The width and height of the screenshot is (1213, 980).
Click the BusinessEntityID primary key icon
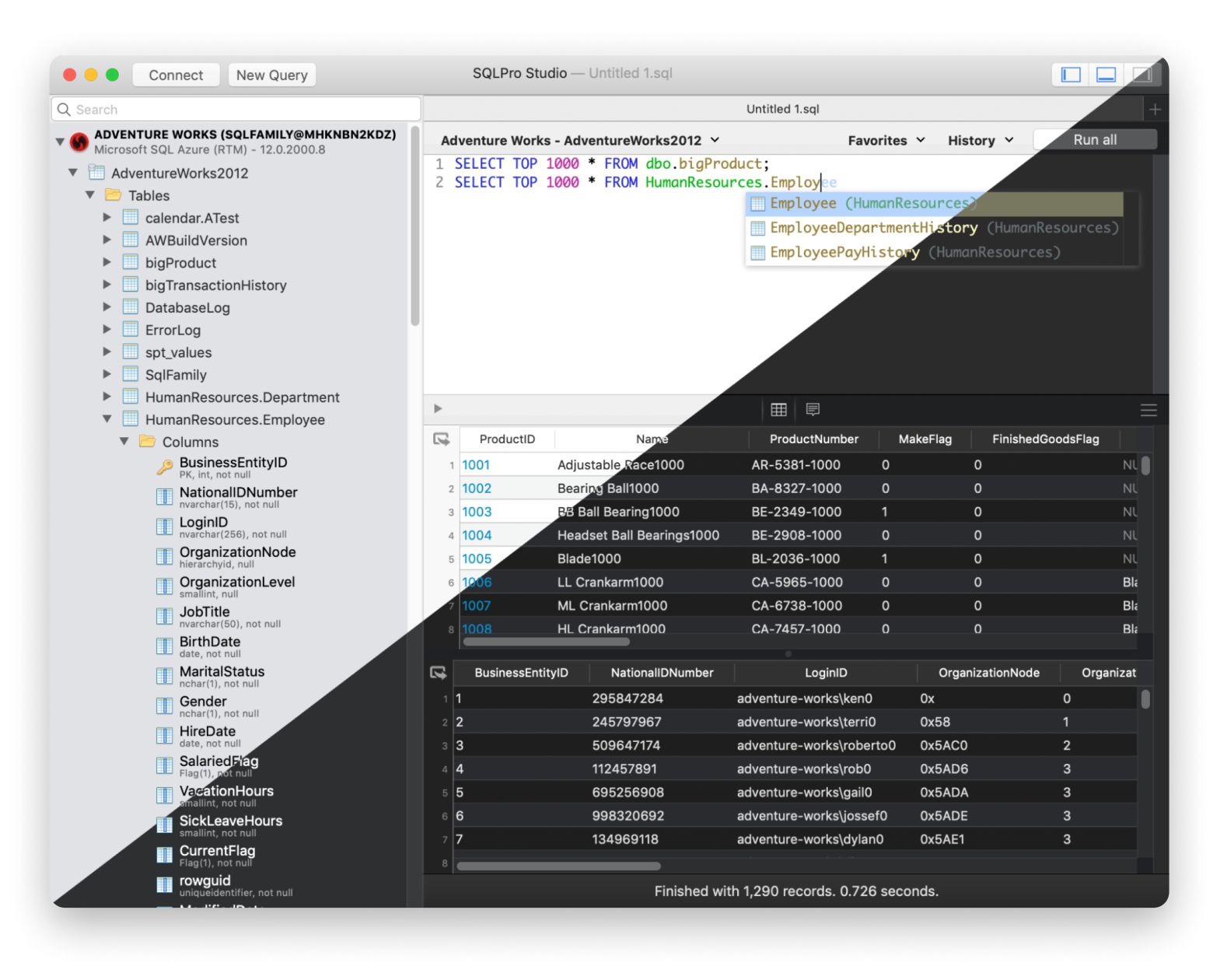pos(165,467)
